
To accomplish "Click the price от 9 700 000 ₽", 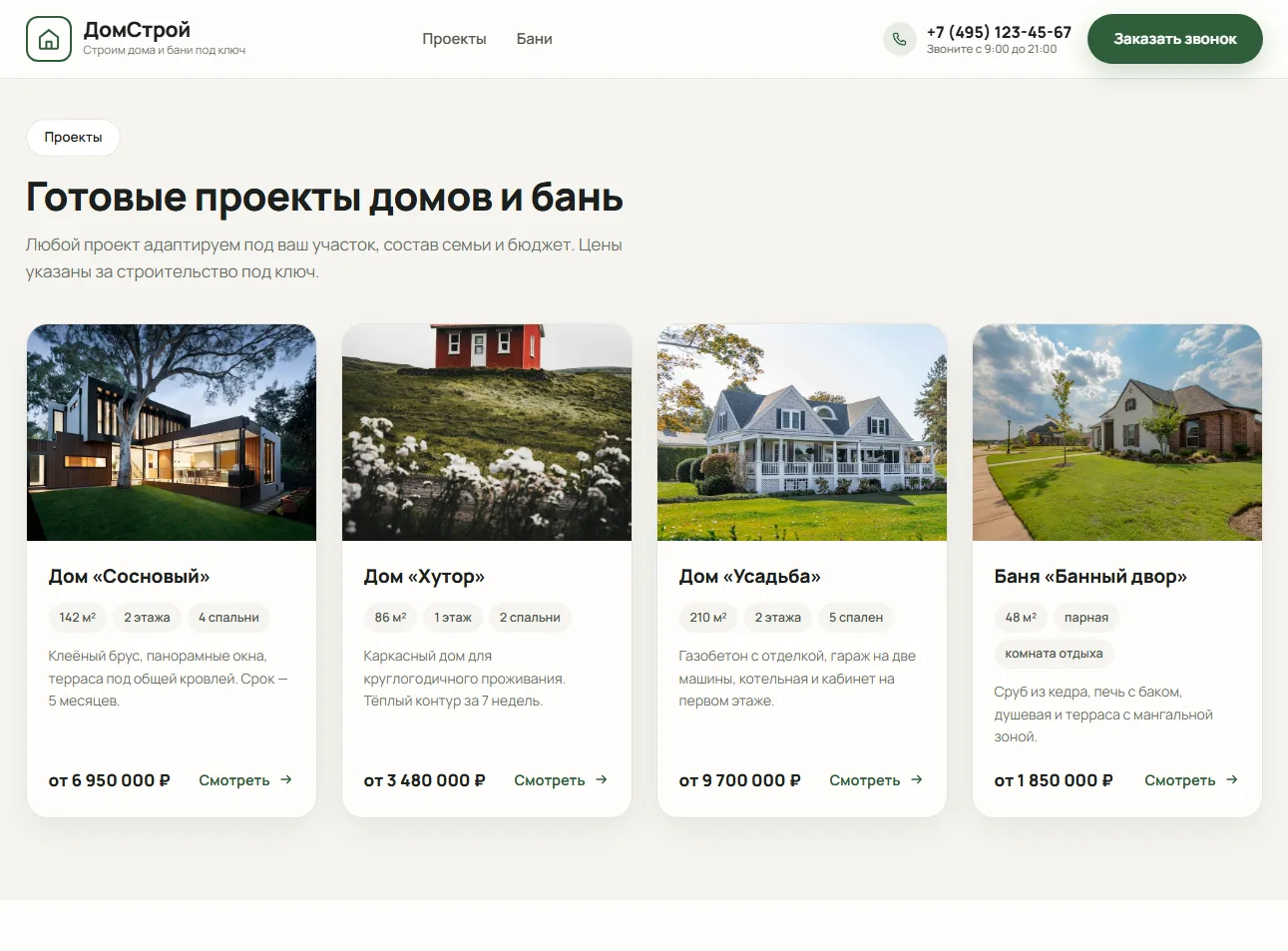I will pos(740,780).
